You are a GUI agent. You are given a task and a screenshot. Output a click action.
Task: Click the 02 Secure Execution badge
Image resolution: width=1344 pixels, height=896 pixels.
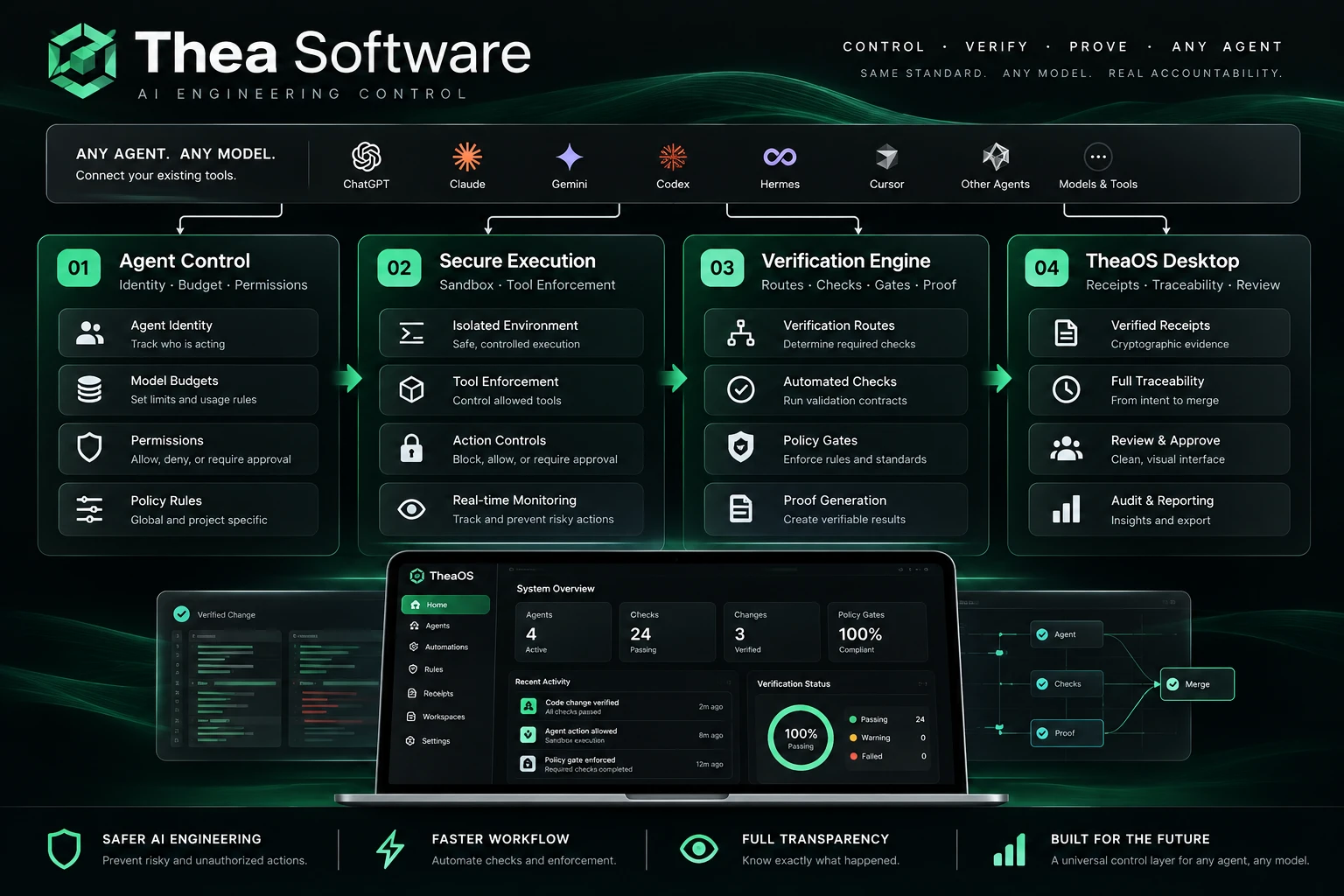point(399,268)
